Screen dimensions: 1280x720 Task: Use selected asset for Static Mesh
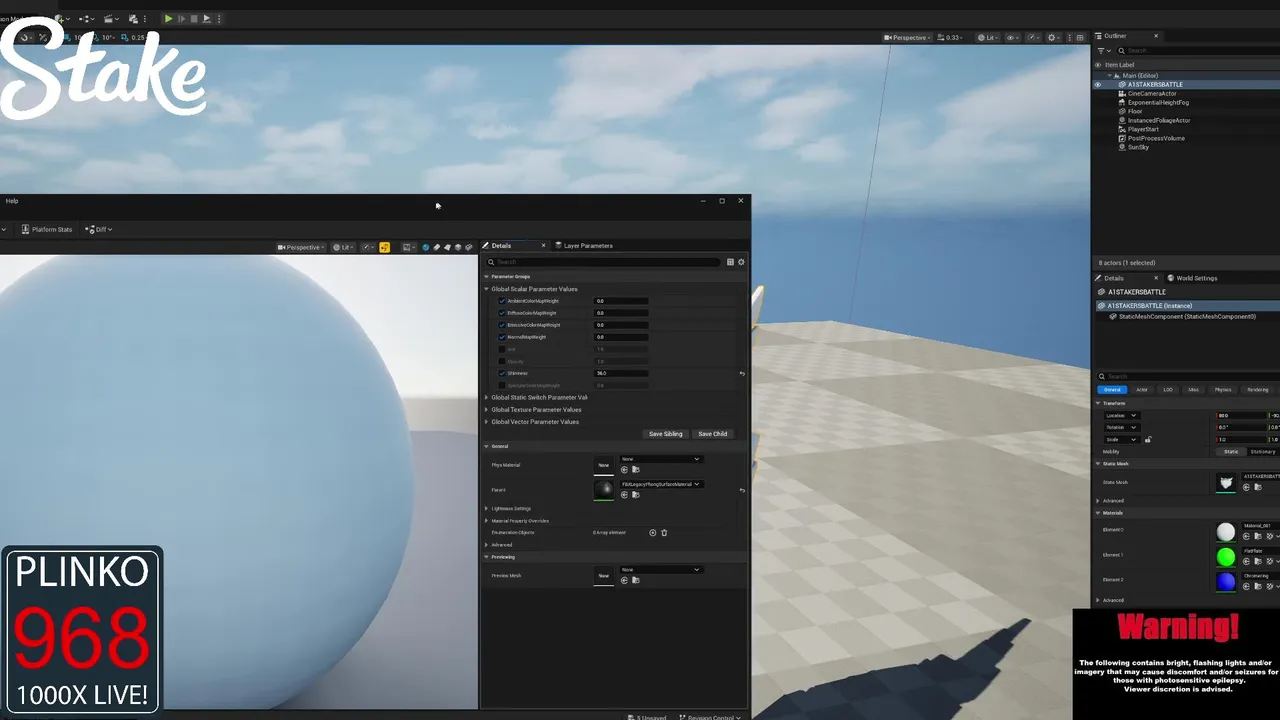point(1246,487)
